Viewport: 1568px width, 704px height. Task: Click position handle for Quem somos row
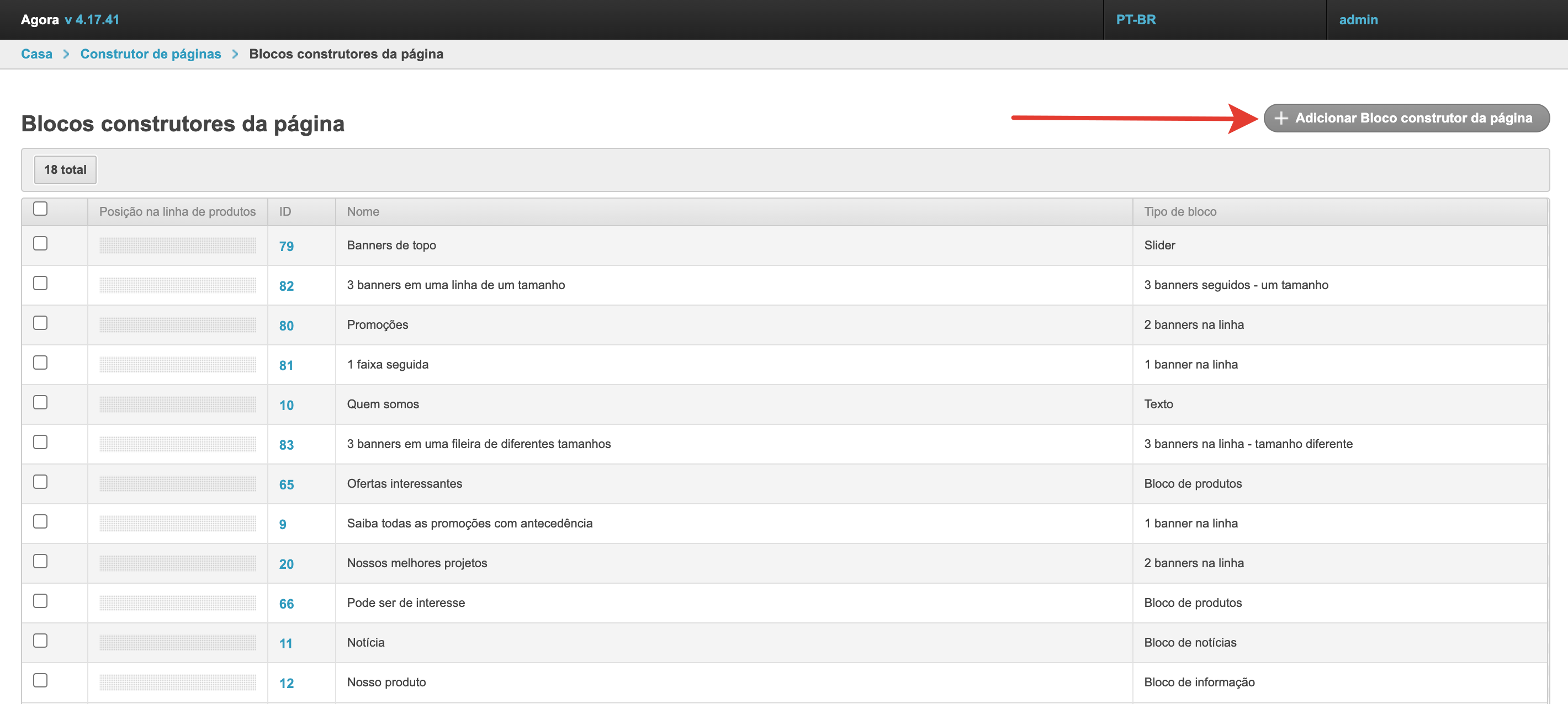pos(178,404)
